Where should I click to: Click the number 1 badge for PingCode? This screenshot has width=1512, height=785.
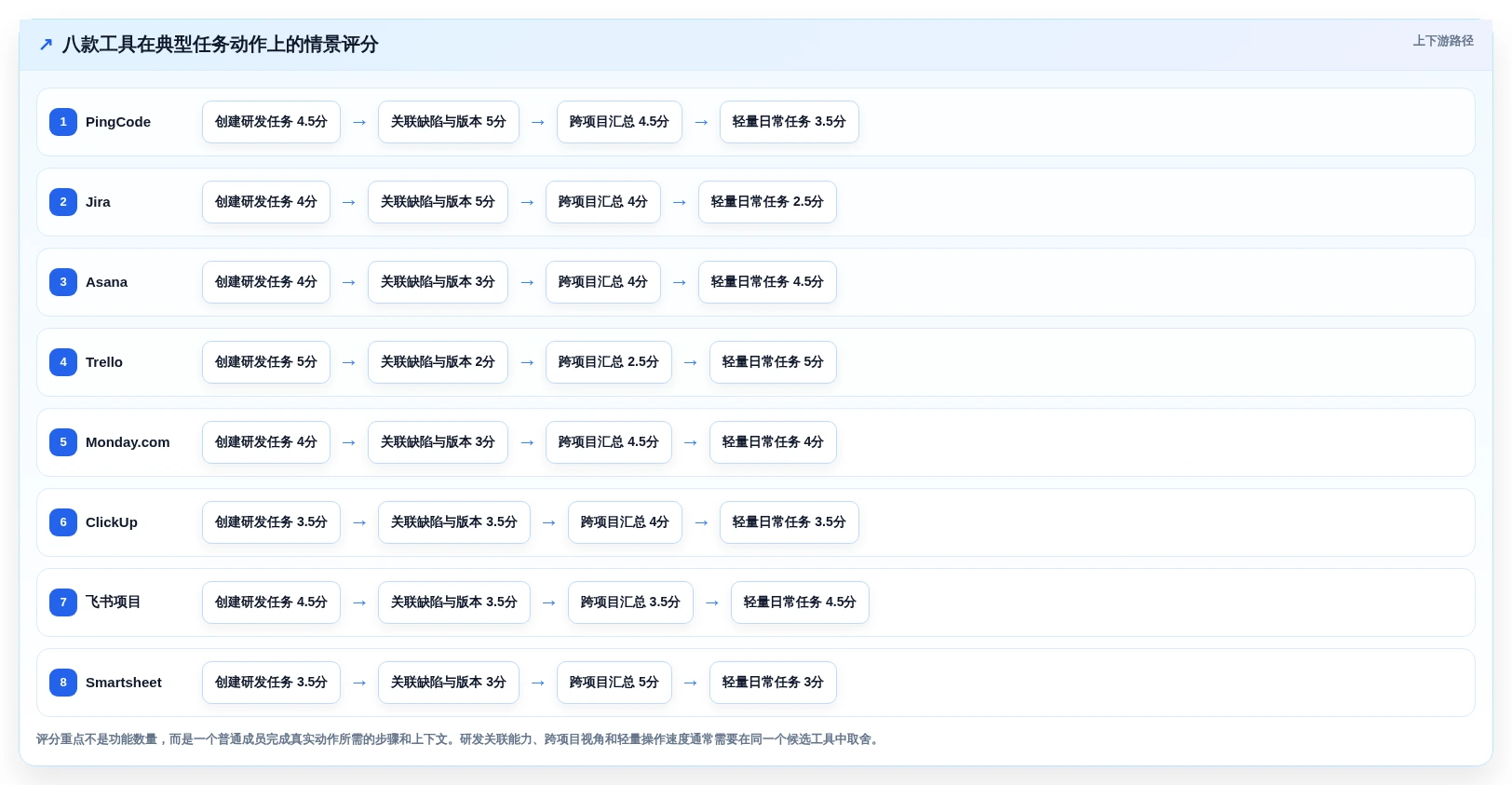(63, 122)
